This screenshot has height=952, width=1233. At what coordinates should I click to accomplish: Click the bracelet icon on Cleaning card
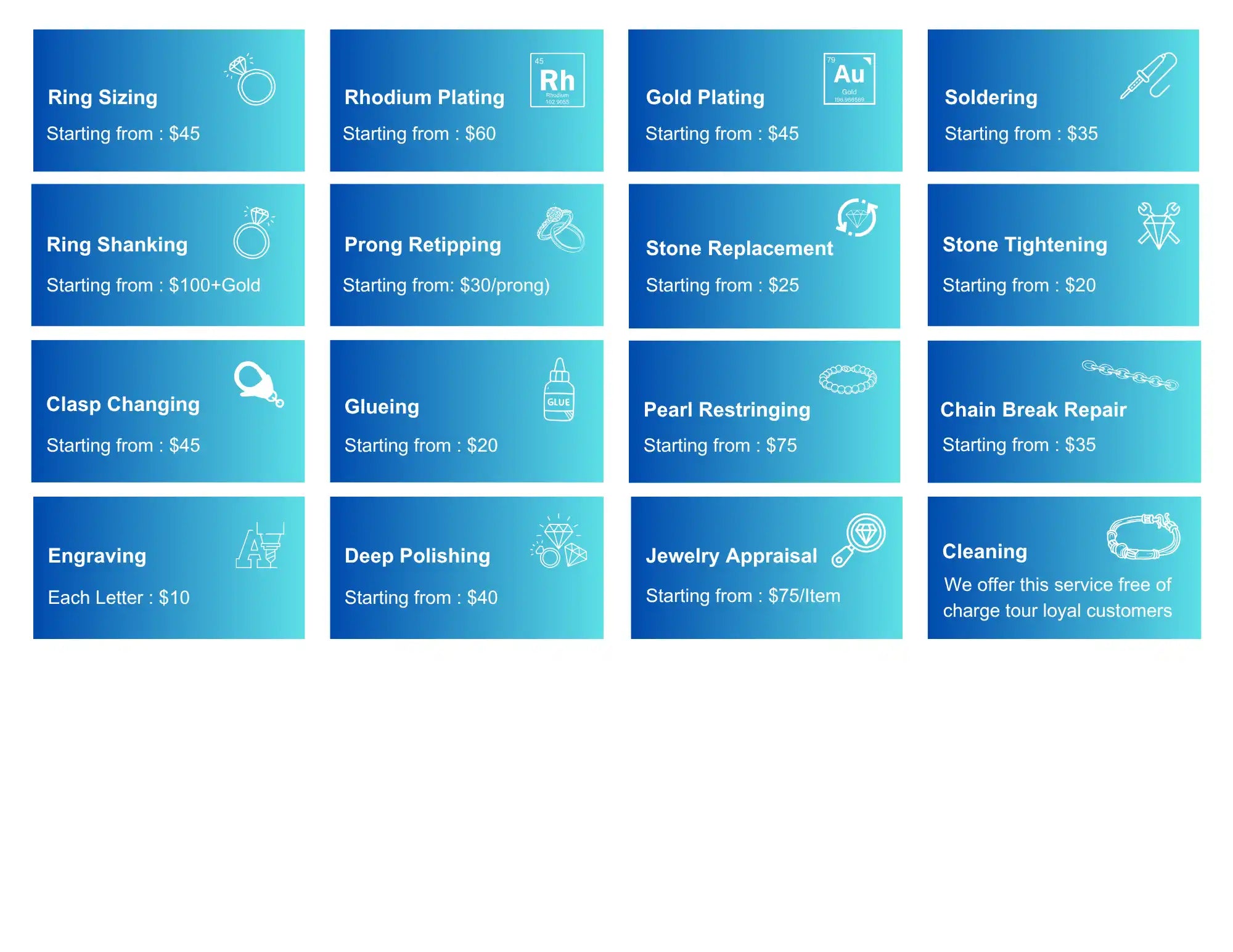tap(1144, 536)
